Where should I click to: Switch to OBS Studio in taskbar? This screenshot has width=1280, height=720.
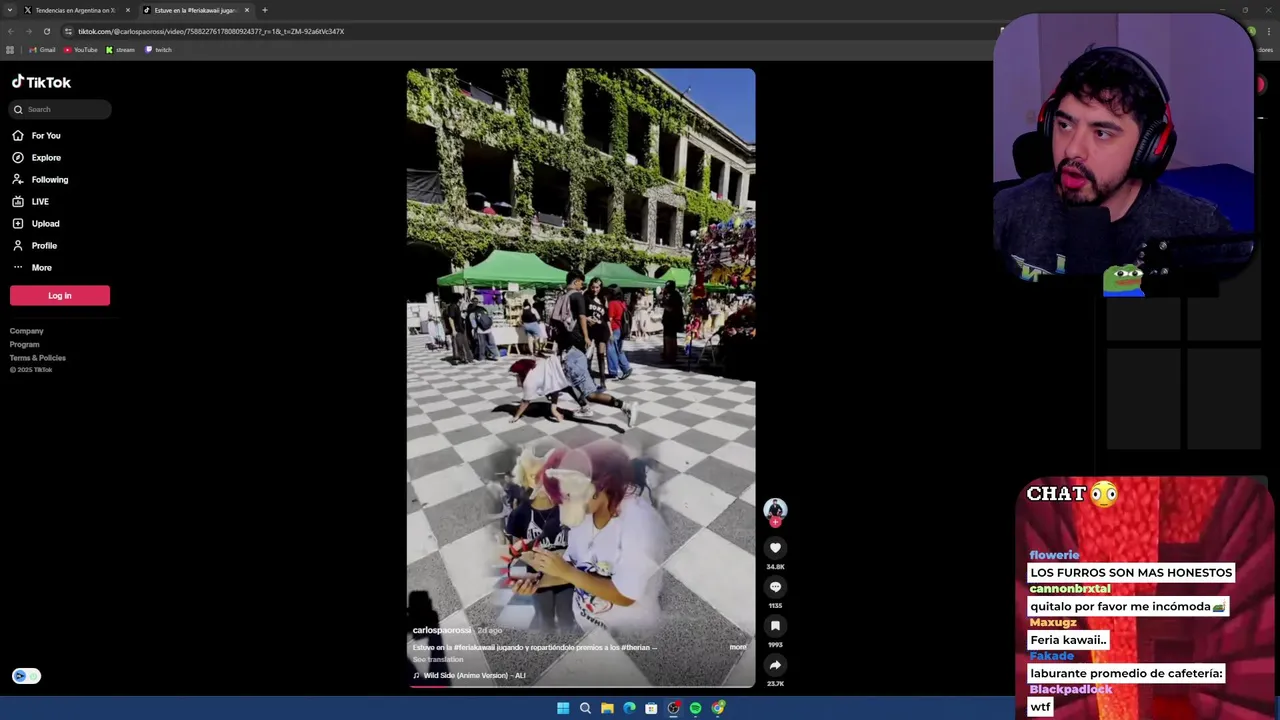[673, 708]
